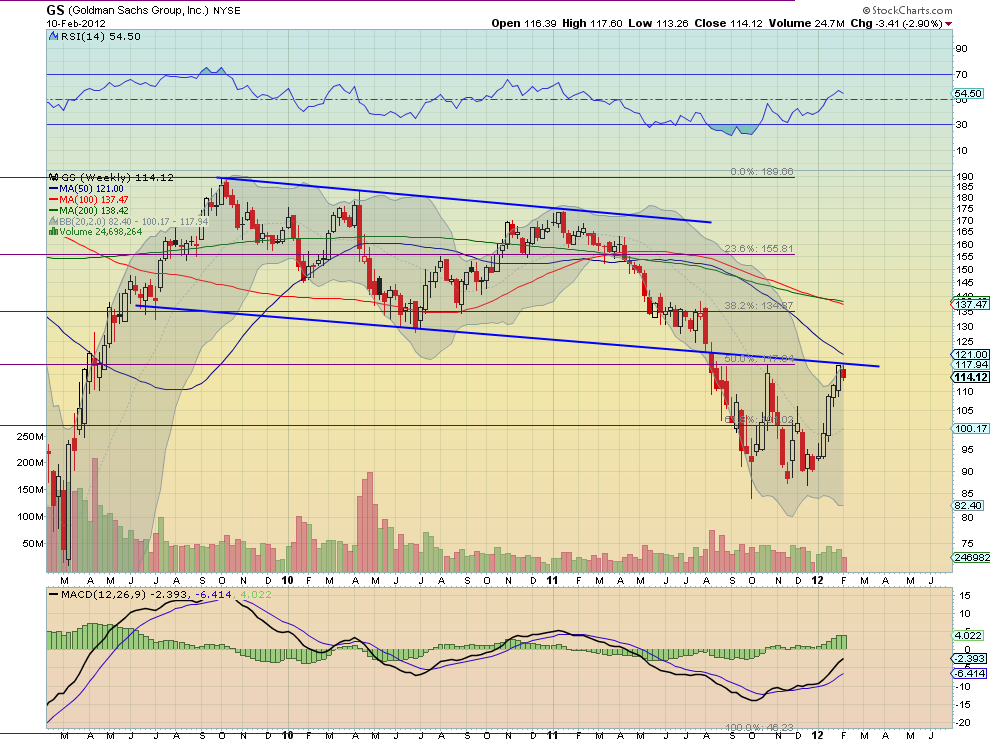Click the 95 label on the price axis
The height and width of the screenshot is (744, 990).
click(x=967, y=449)
